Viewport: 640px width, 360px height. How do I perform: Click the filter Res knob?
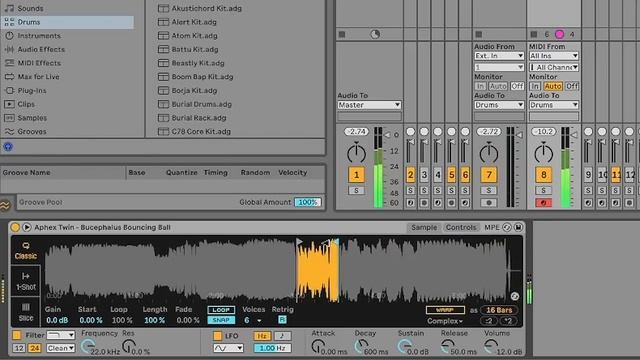[128, 346]
